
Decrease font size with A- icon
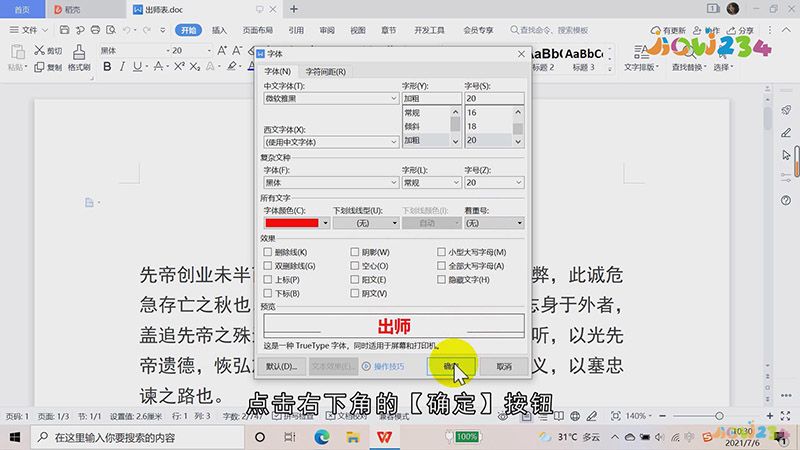pos(237,50)
